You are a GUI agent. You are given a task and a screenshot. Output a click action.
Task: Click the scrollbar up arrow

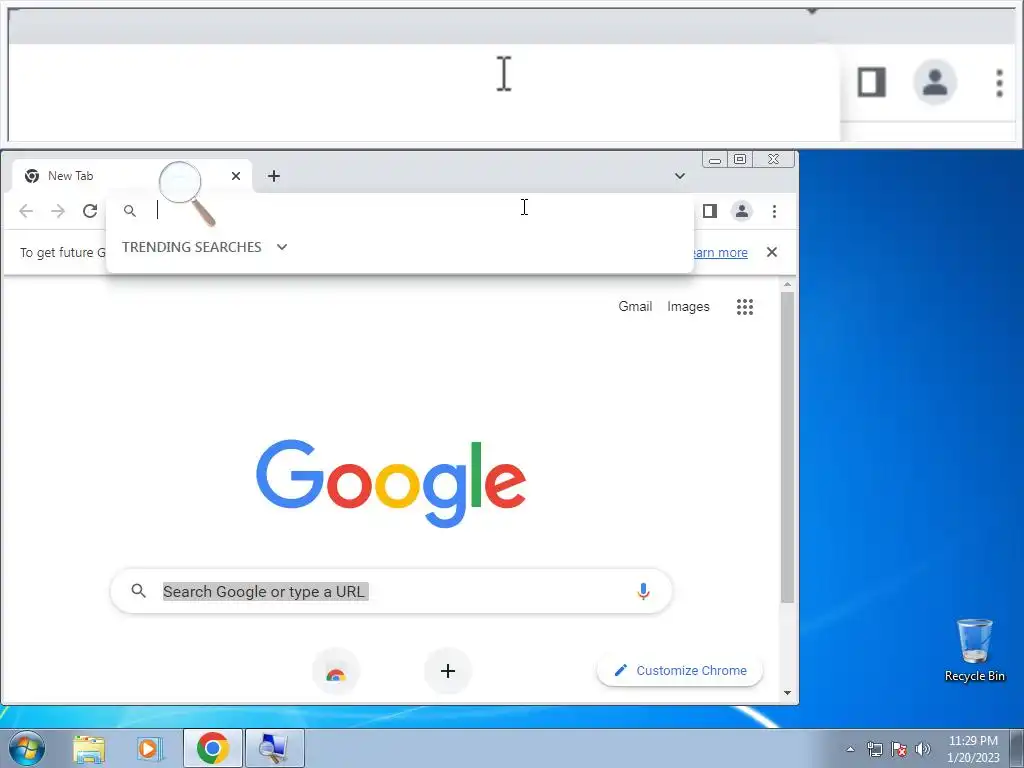tap(788, 285)
